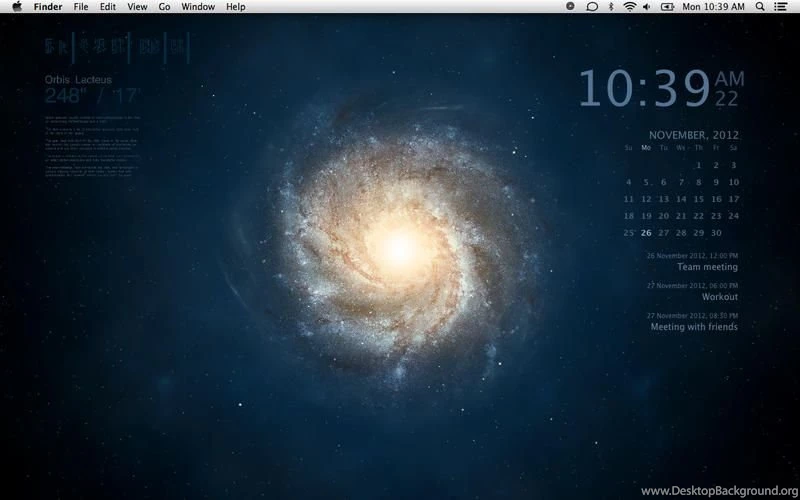Click the large 10:39 desktop clock
Screen dimensions: 800x500
click(x=643, y=88)
